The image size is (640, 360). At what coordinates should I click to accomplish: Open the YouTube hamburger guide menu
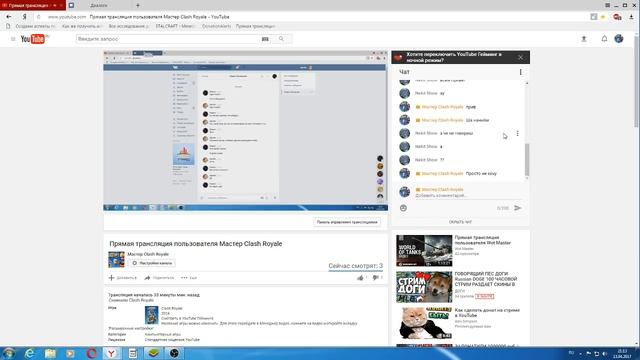[x=13, y=39]
